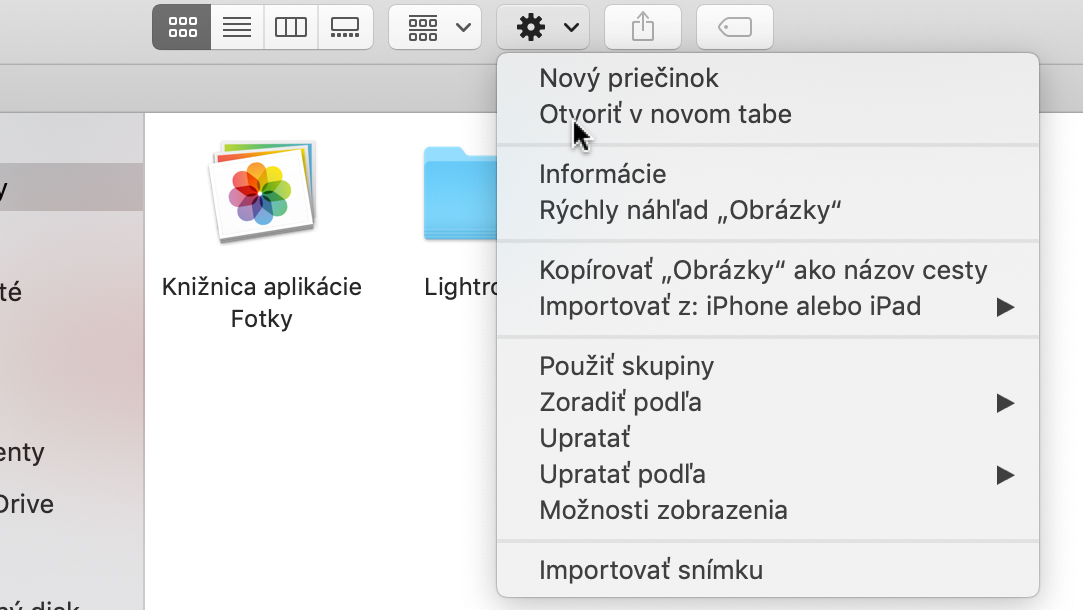Switch to icon view in Finder toolbar
Viewport: 1083px width, 610px height.
(182, 28)
